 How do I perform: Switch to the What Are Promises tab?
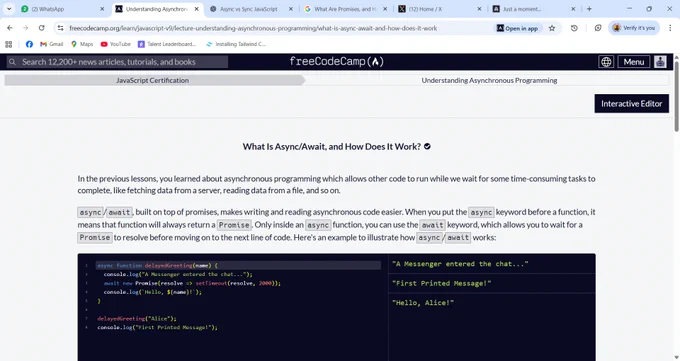coord(345,9)
